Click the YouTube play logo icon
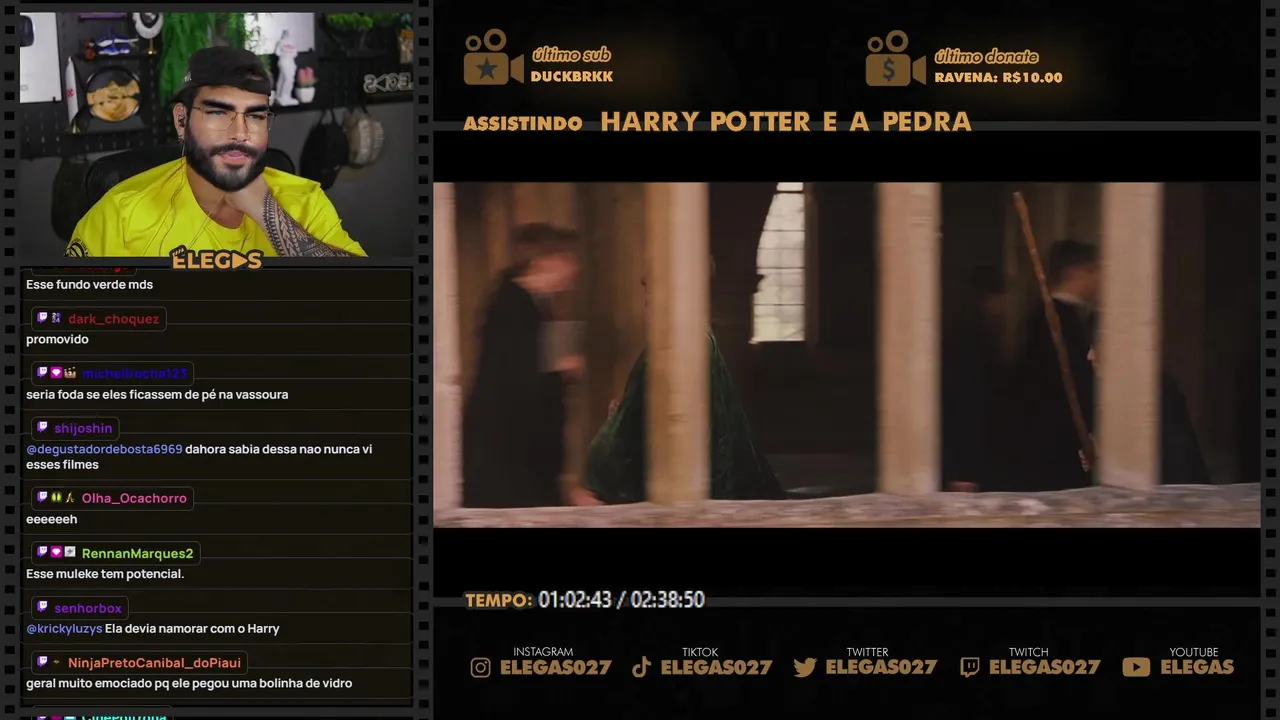This screenshot has width=1280, height=720. pos(1136,667)
